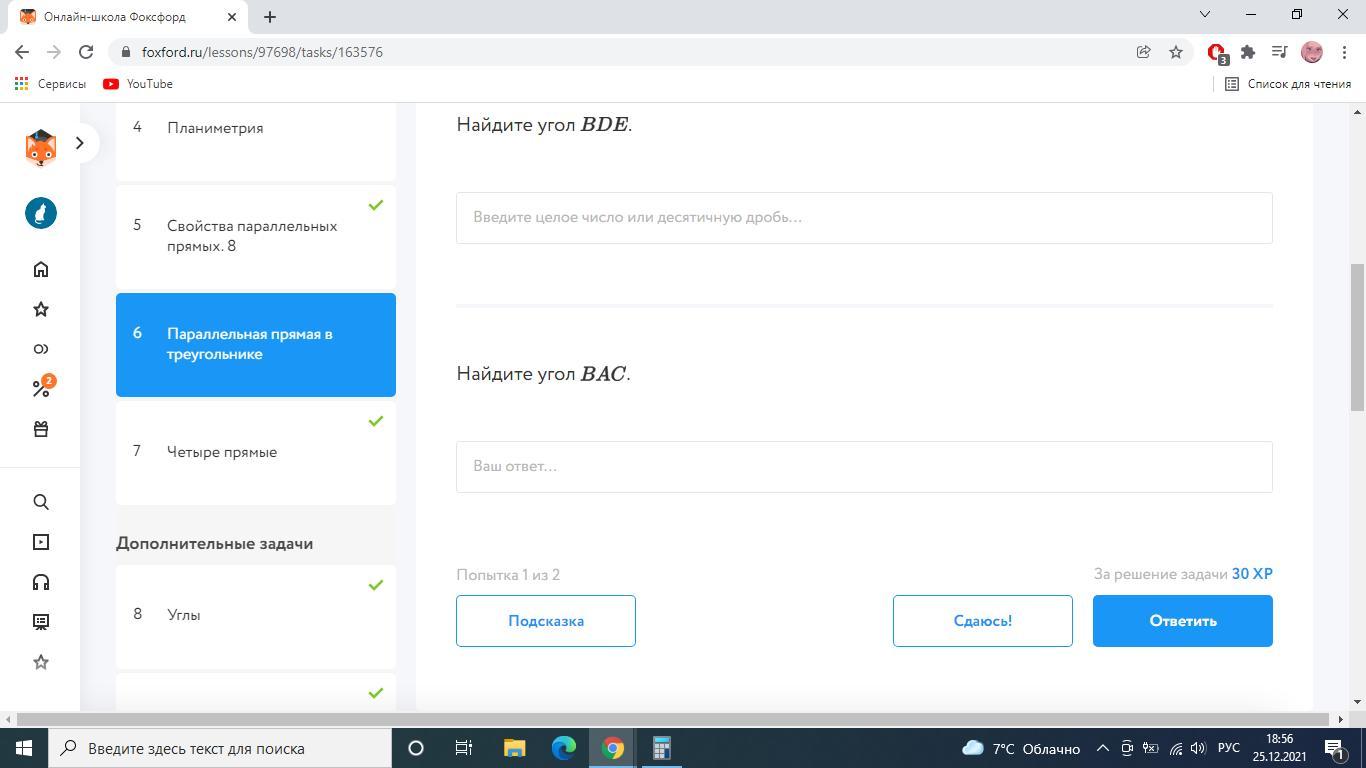Open the play-box video icon in the sidebar
This screenshot has width=1366, height=768.
(41, 542)
